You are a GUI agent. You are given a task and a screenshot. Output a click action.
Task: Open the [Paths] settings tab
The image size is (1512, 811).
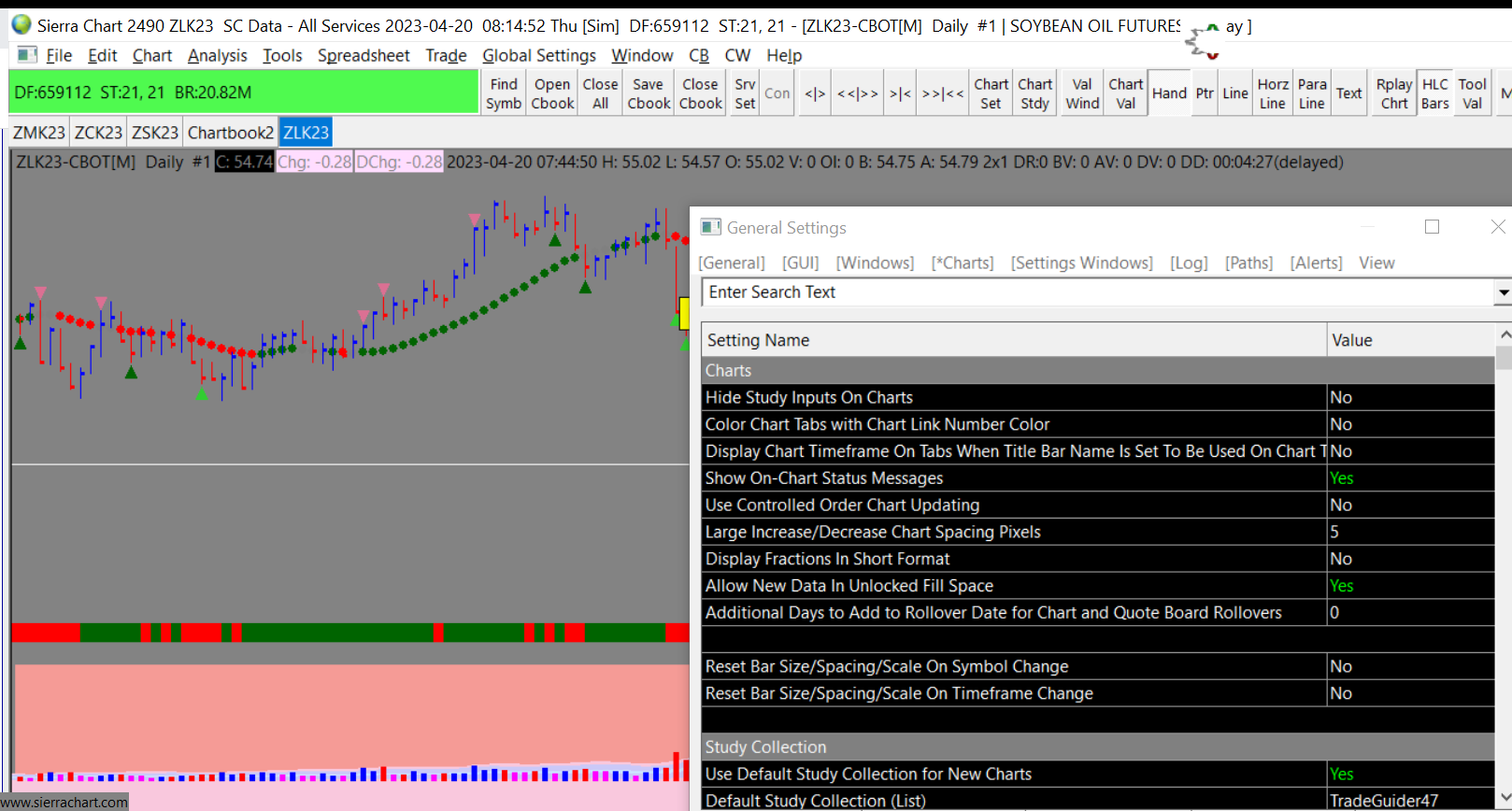(1249, 263)
